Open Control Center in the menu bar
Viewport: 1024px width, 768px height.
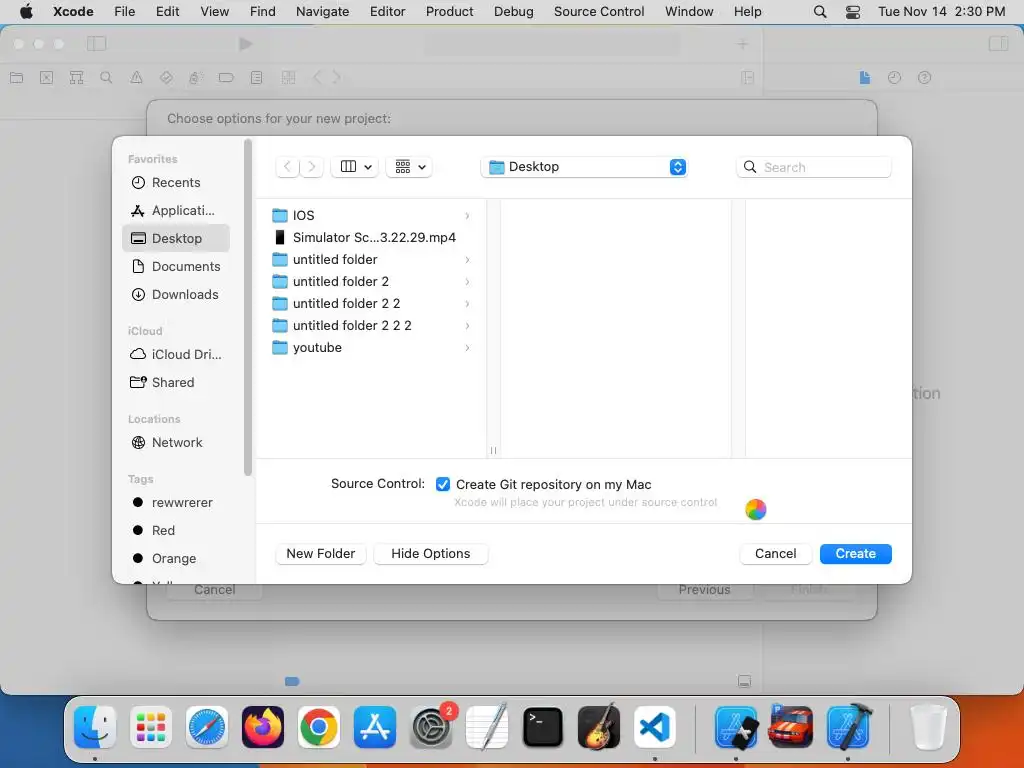[x=853, y=12]
